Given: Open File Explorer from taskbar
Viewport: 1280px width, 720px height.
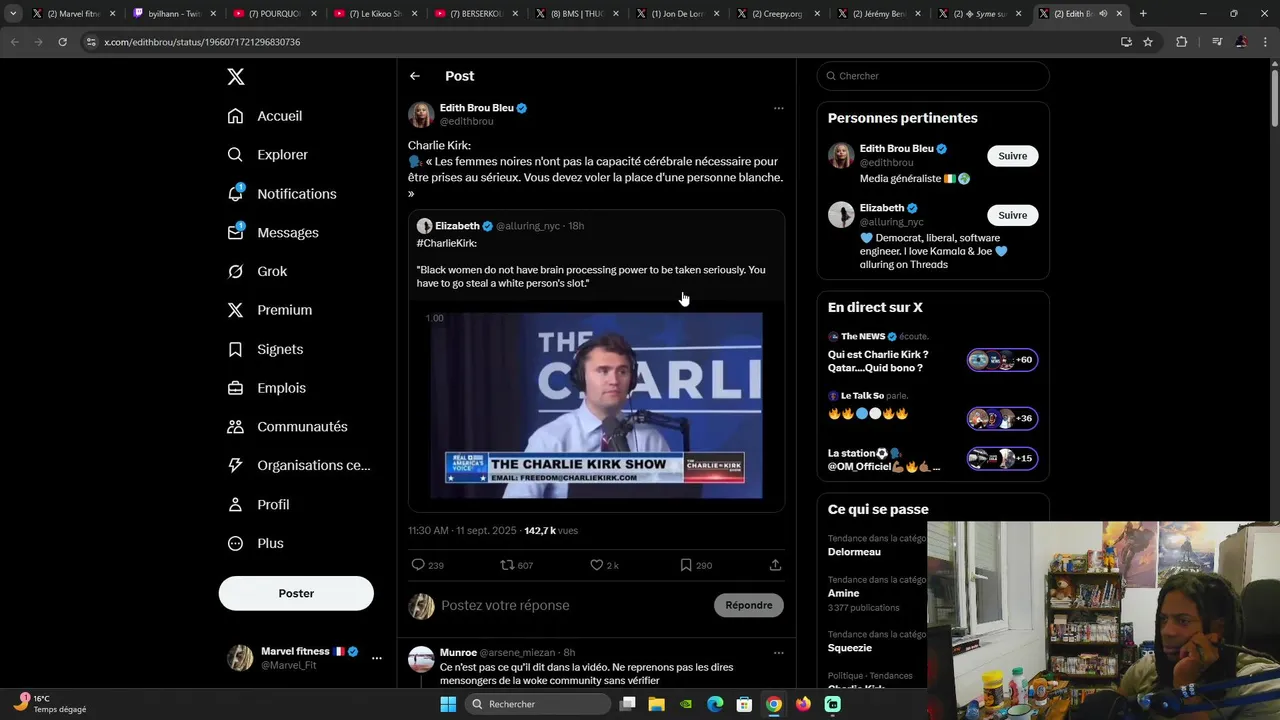Looking at the screenshot, I should point(657,704).
